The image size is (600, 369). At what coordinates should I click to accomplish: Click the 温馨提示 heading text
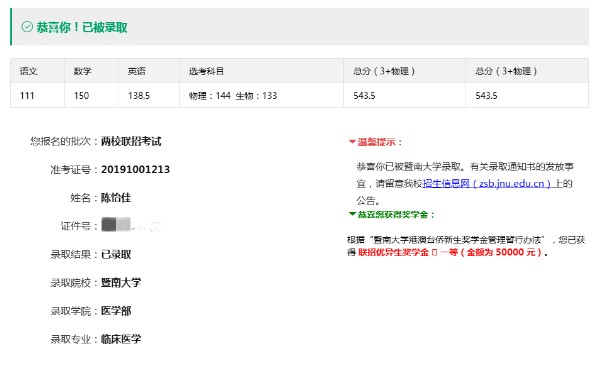380,142
